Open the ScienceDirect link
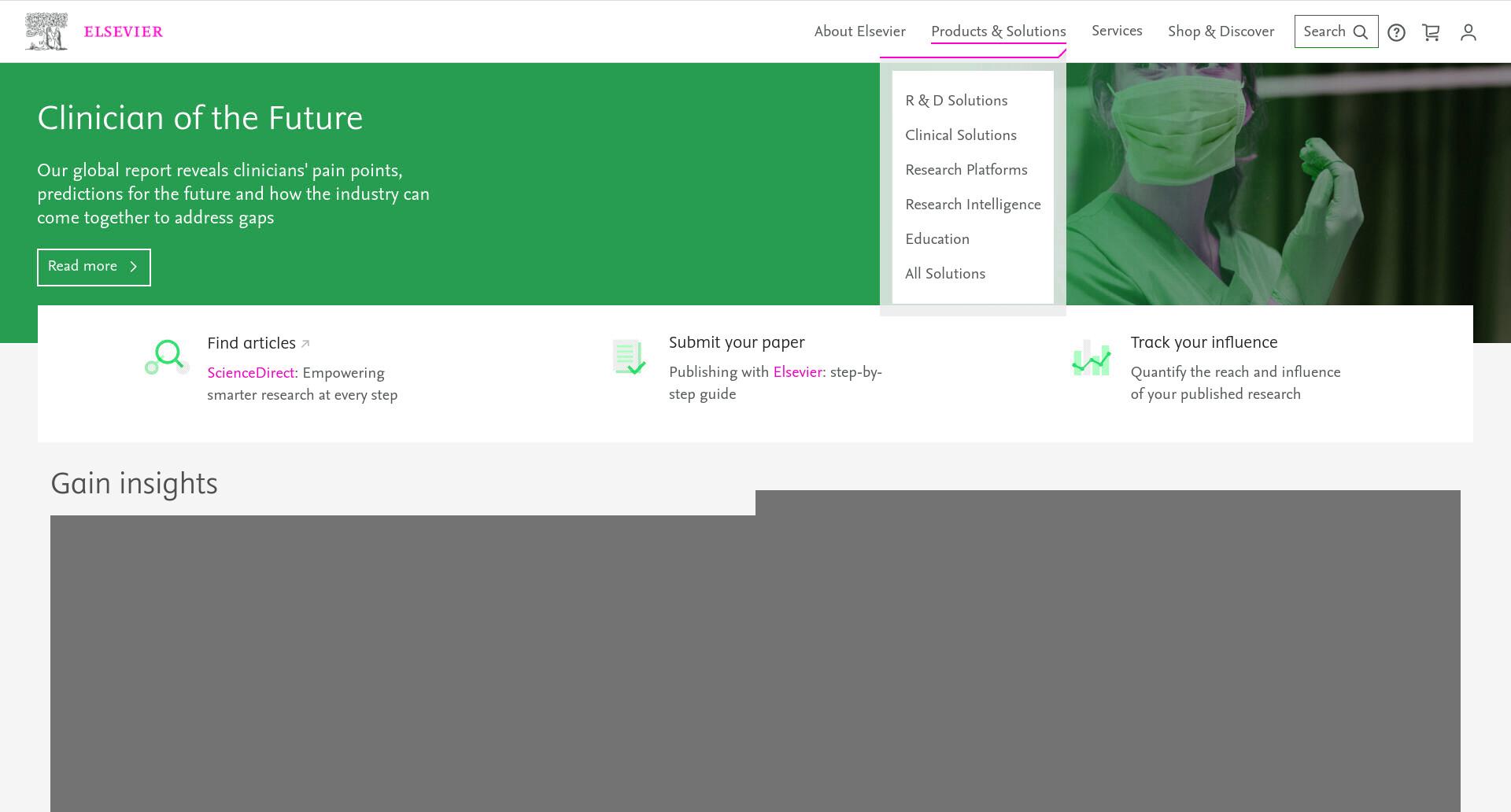Image resolution: width=1511 pixels, height=812 pixels. pos(250,373)
